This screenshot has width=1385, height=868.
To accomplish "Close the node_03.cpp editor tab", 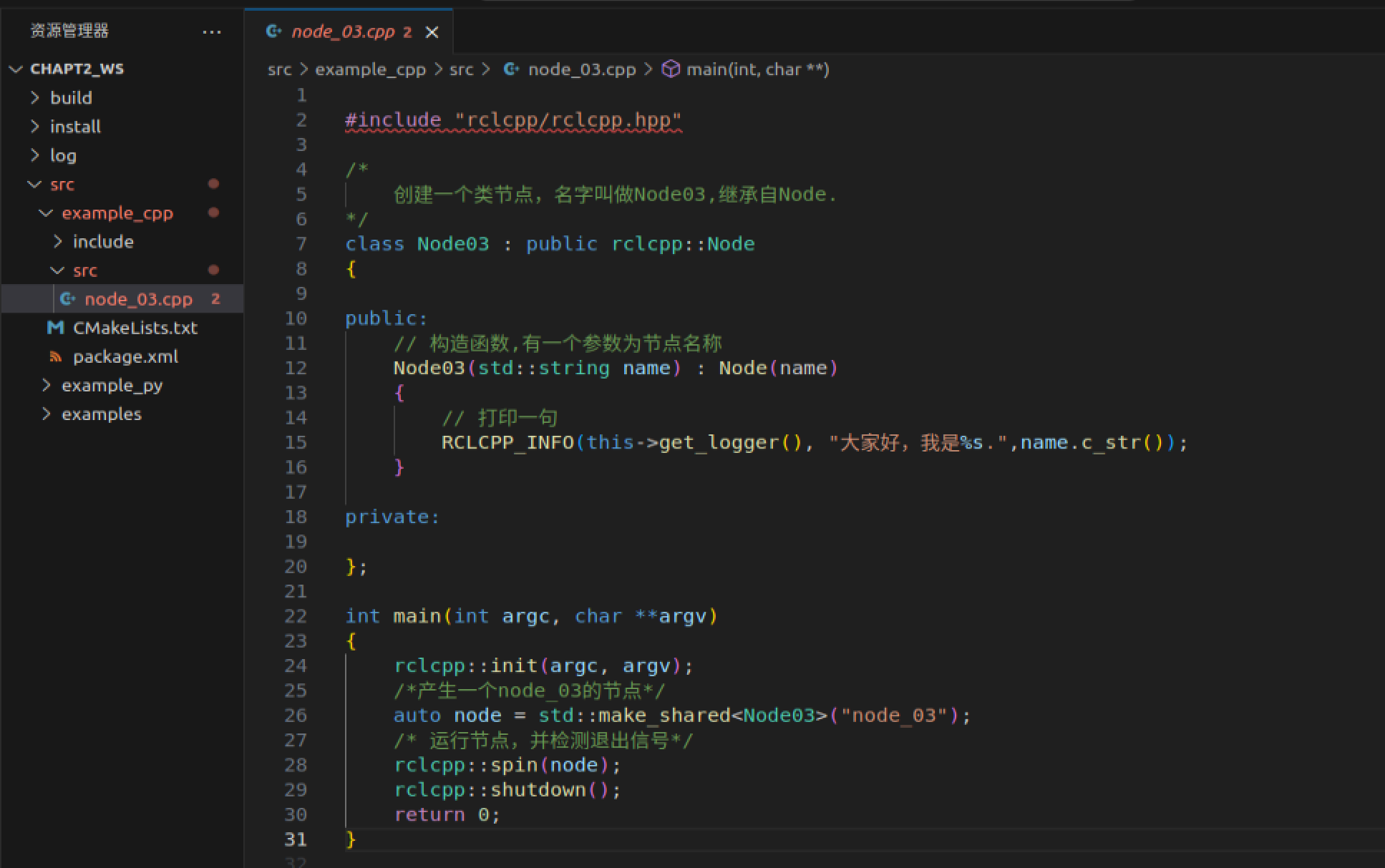I will coord(432,32).
